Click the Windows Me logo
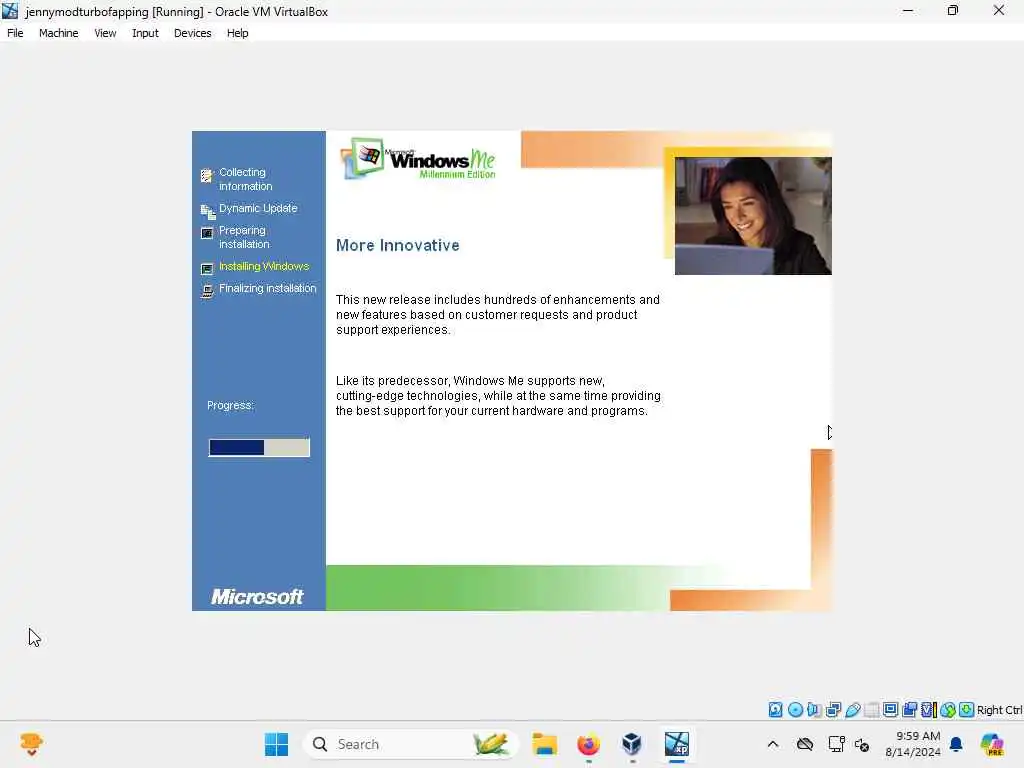1024x768 pixels. (418, 158)
